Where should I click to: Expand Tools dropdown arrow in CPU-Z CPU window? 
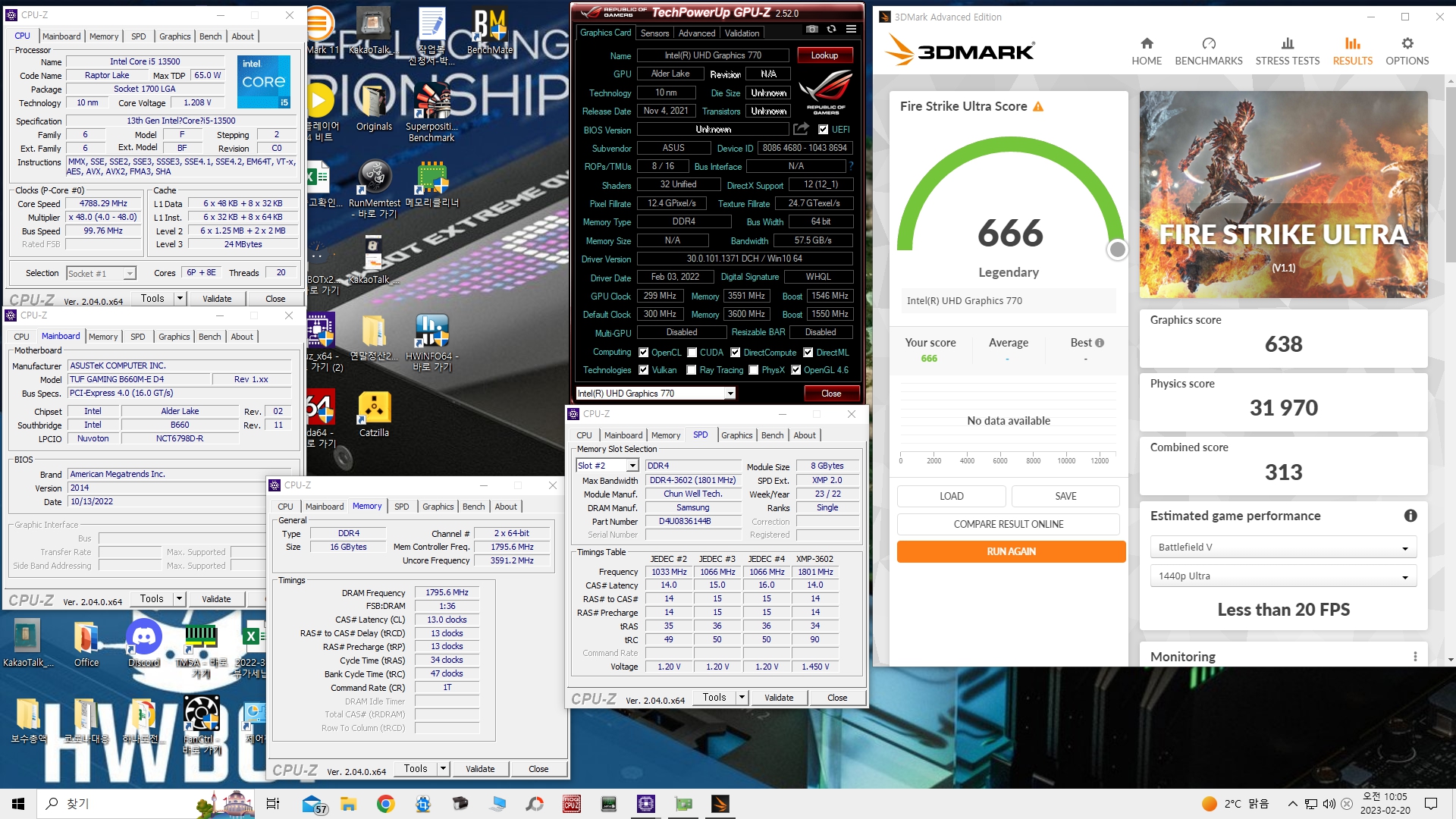pyautogui.click(x=180, y=299)
